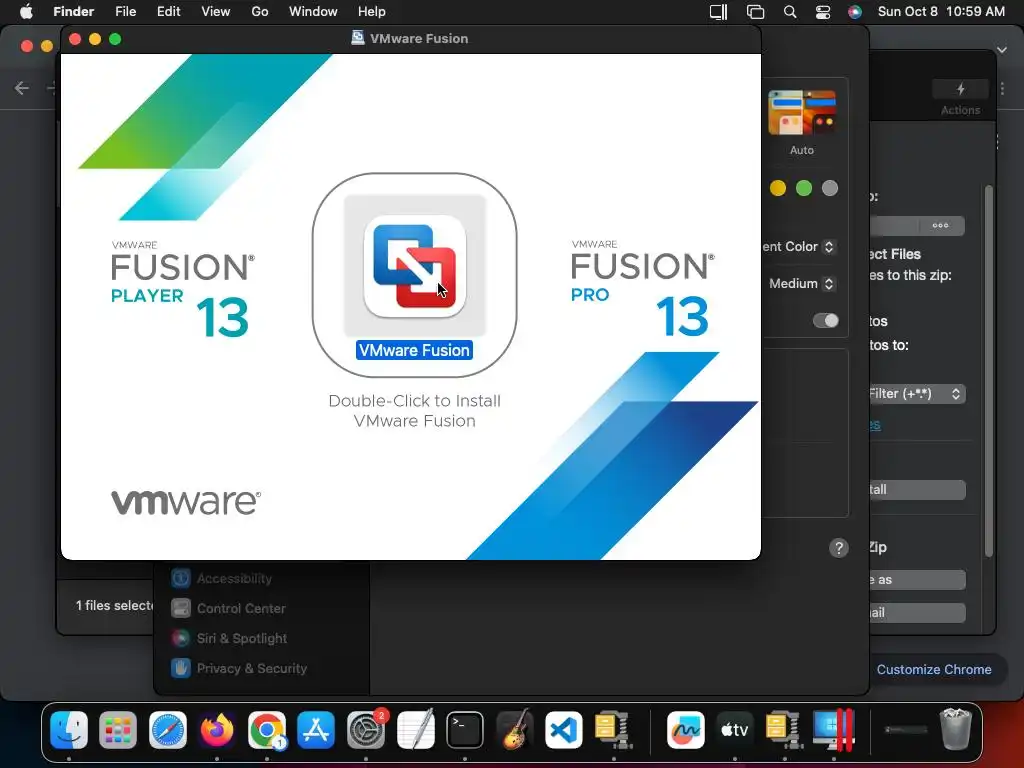Click the Zip panel vertical scrollbar
The height and width of the screenshot is (768, 1024).
(x=989, y=371)
